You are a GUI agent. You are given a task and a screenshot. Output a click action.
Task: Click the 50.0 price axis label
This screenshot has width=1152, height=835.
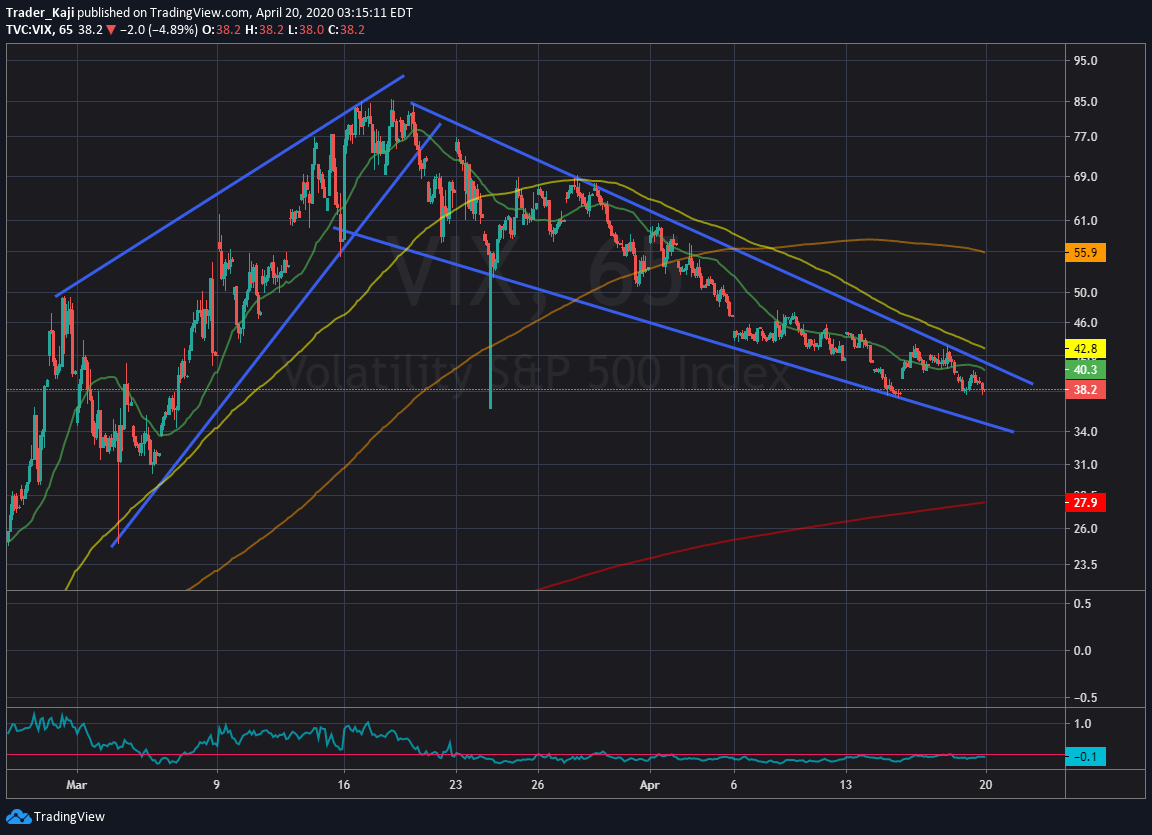tap(1085, 292)
